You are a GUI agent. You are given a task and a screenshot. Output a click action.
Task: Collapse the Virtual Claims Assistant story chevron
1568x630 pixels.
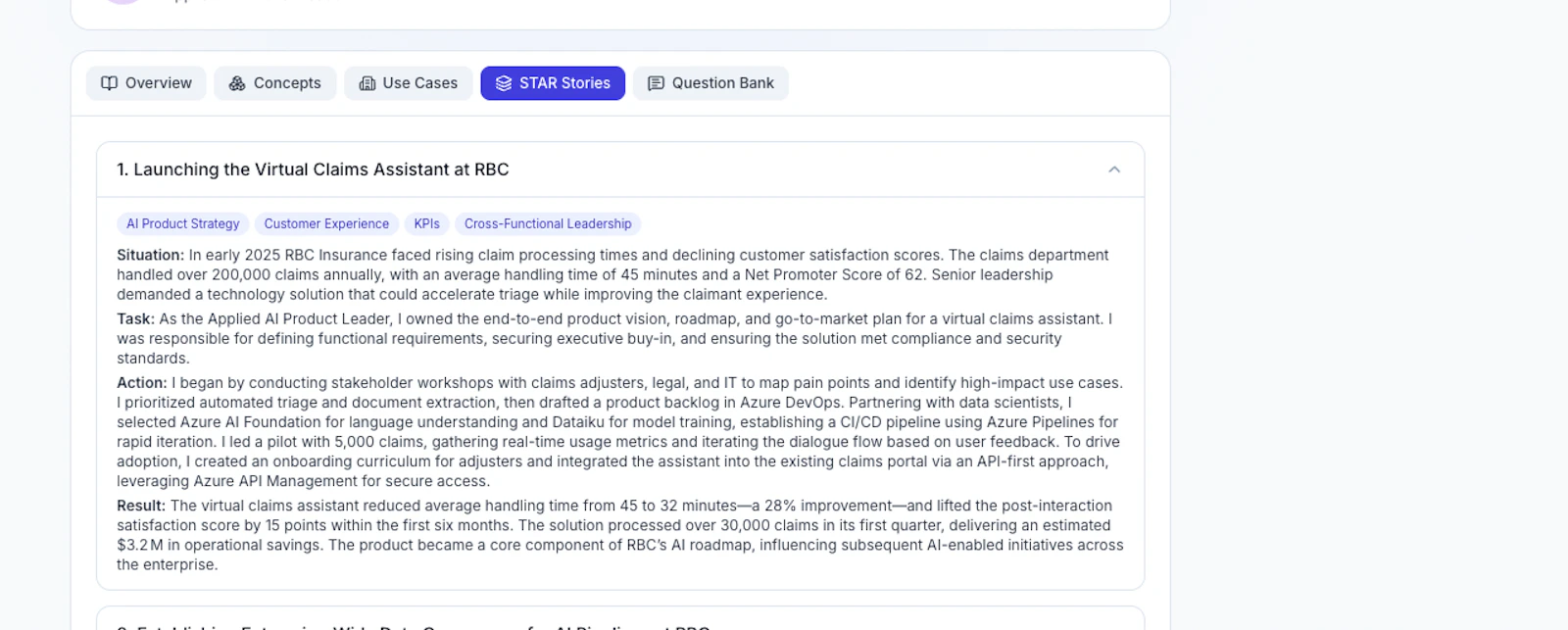click(x=1114, y=170)
